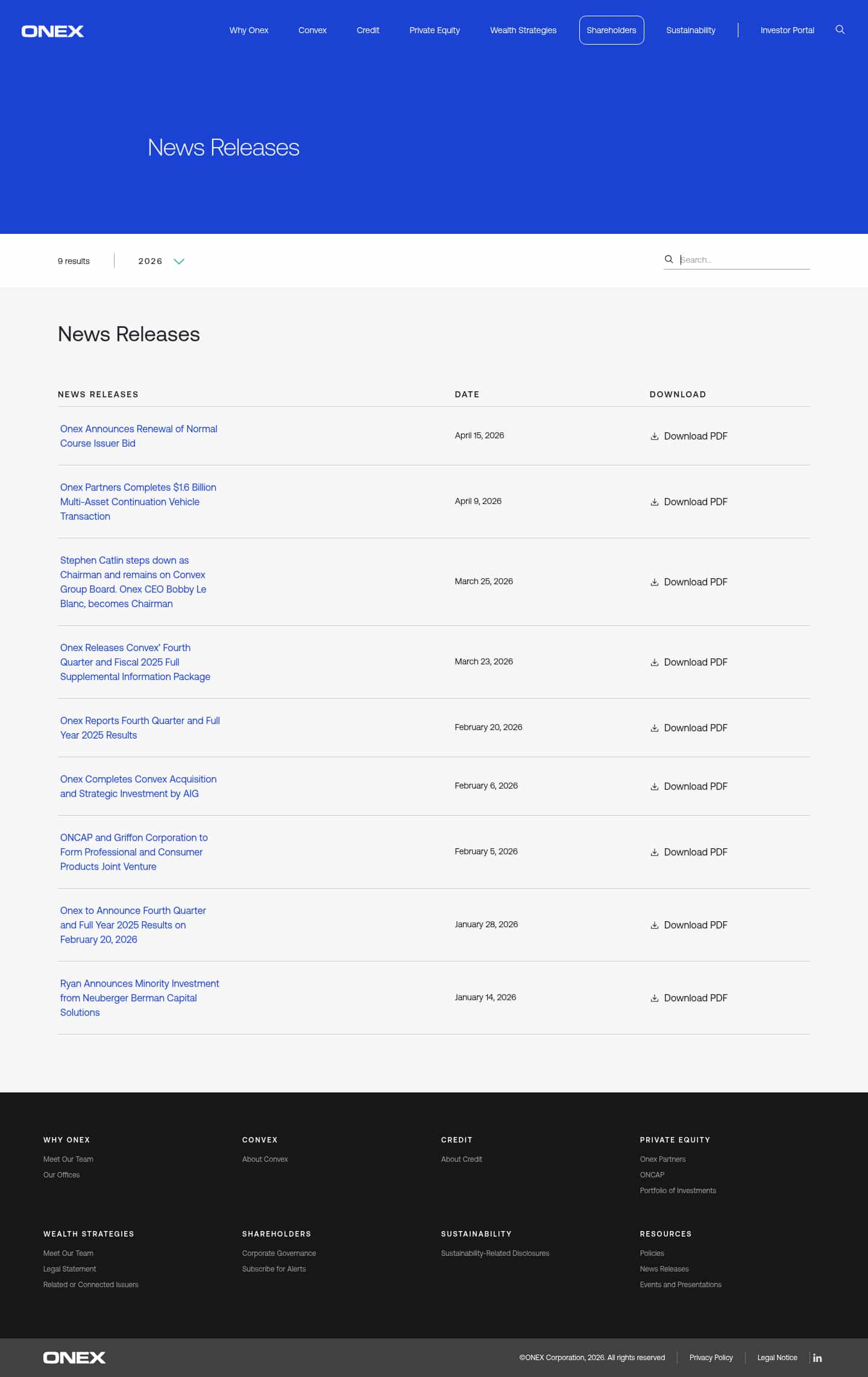This screenshot has width=868, height=1377.
Task: Click Meet Our Team under Why Onex
Action: point(68,1159)
